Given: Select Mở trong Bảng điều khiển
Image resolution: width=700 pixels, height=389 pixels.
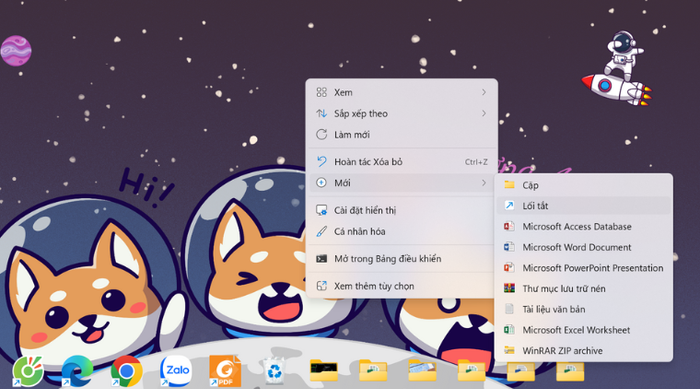Looking at the screenshot, I should coord(402,259).
